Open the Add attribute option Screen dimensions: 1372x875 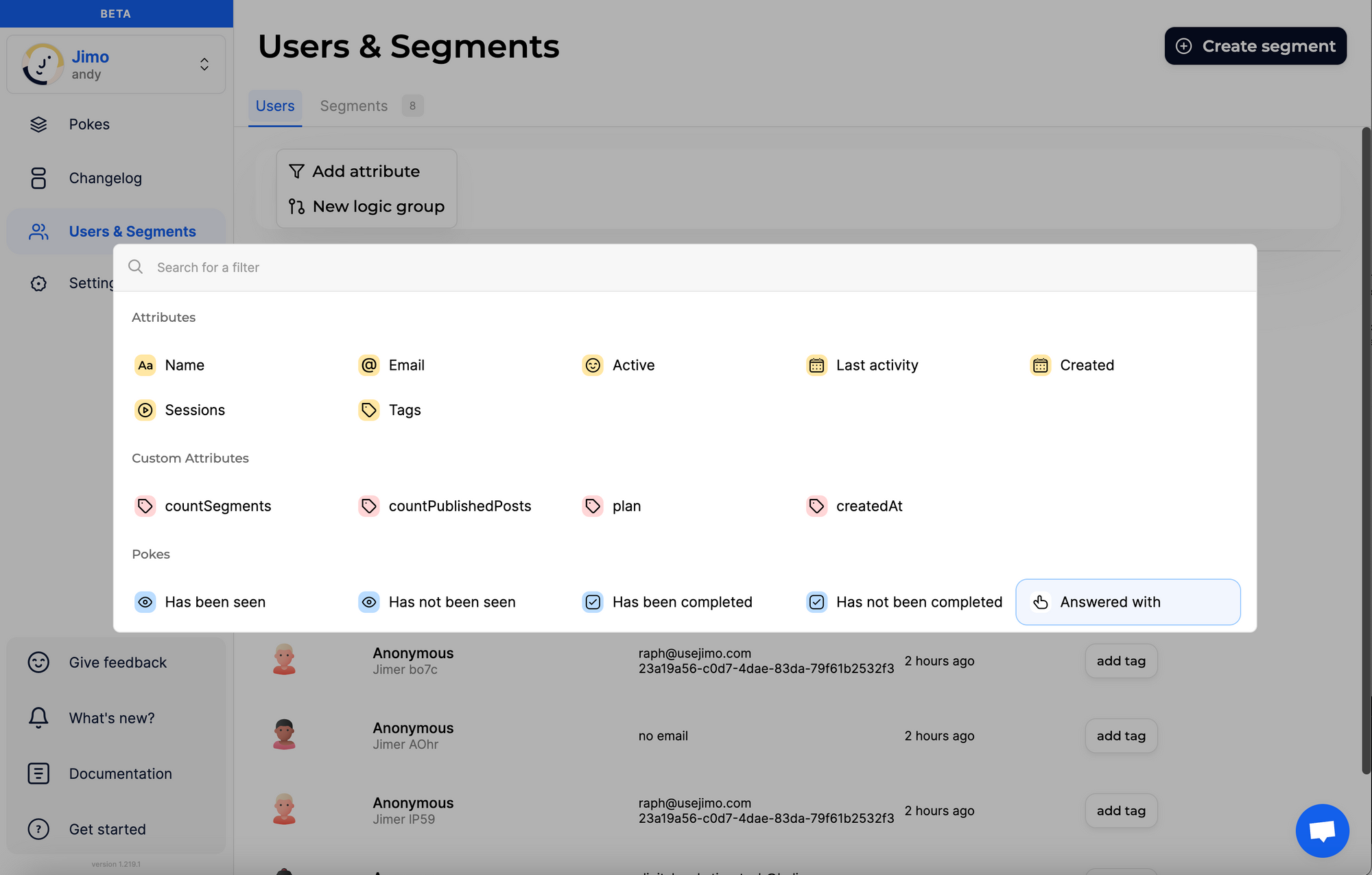(x=366, y=172)
